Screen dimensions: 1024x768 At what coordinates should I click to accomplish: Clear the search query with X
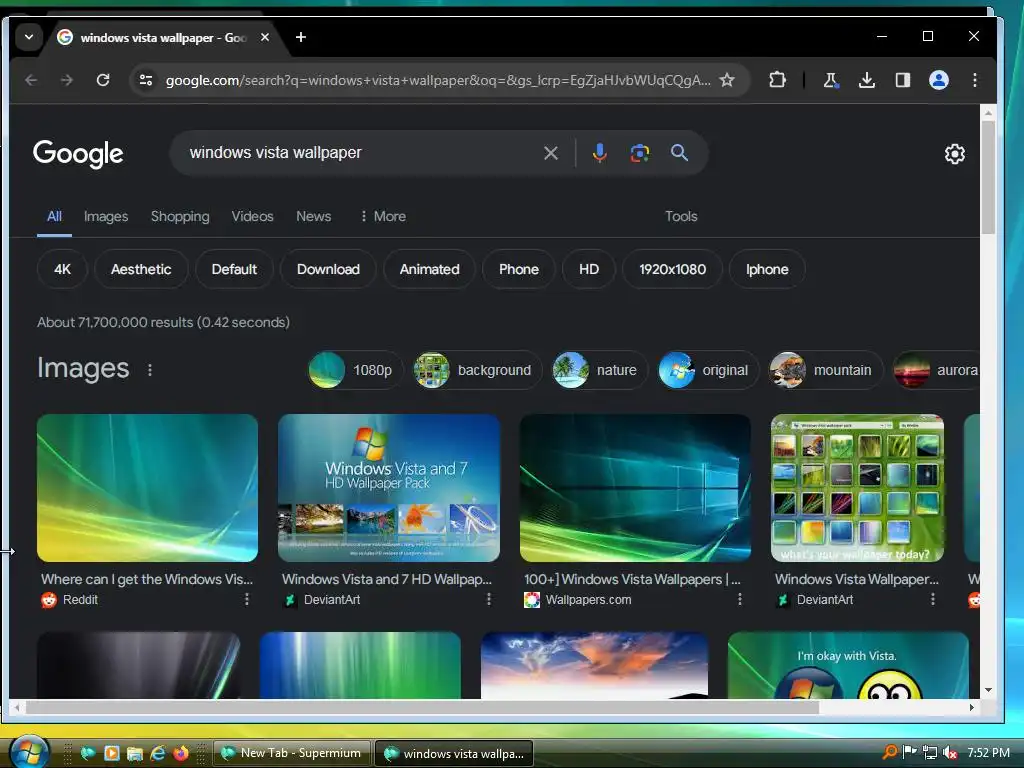tap(551, 153)
